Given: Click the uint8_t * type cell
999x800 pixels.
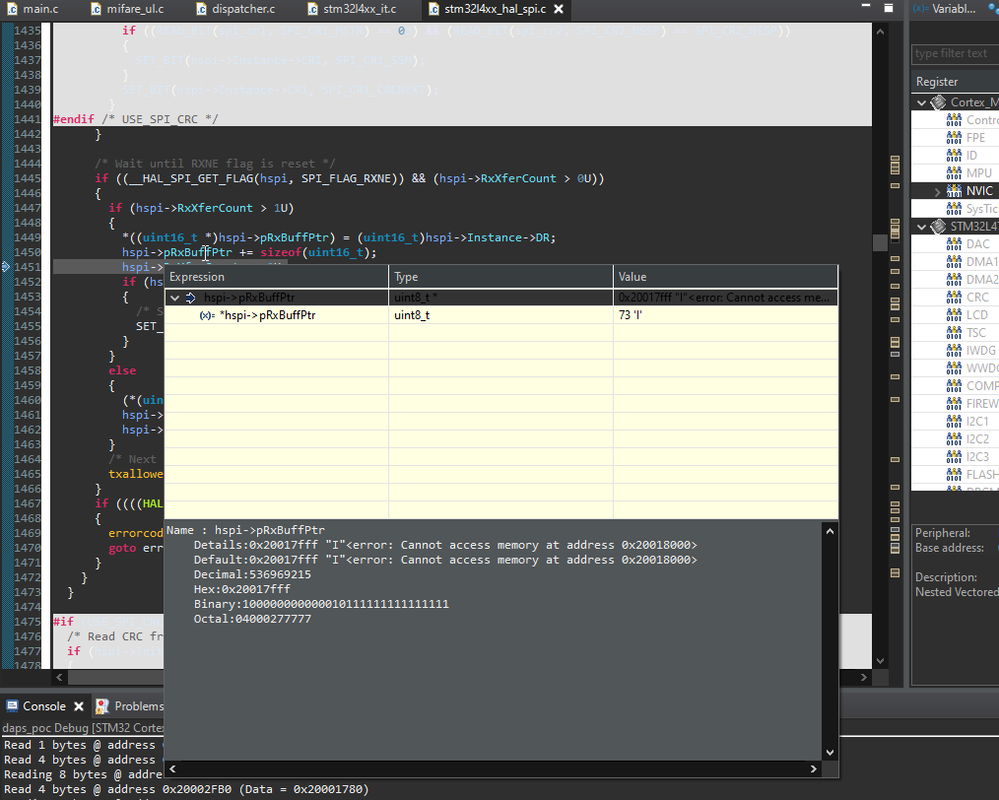Looking at the screenshot, I should tap(501, 297).
